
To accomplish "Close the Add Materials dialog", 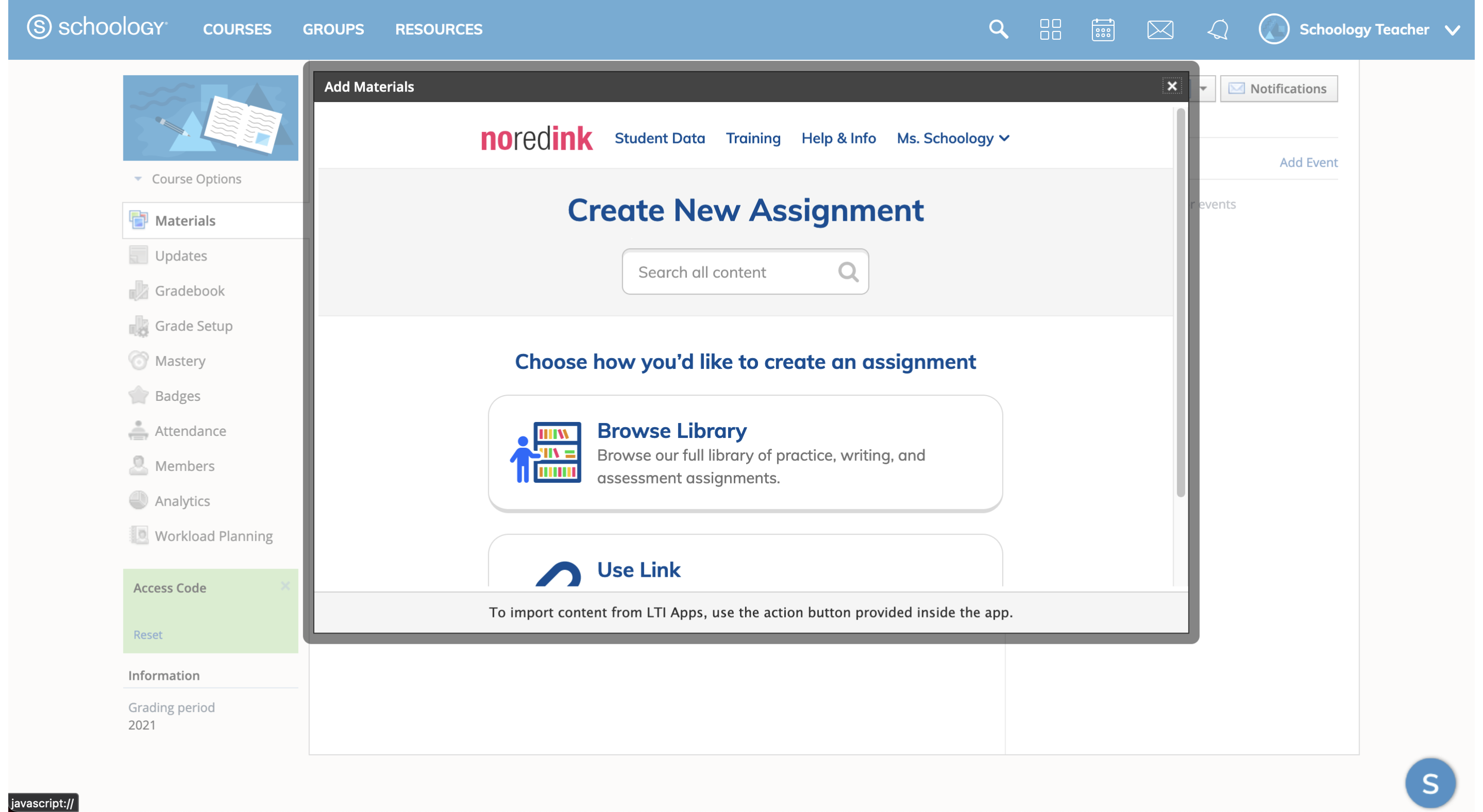I will [x=1171, y=86].
